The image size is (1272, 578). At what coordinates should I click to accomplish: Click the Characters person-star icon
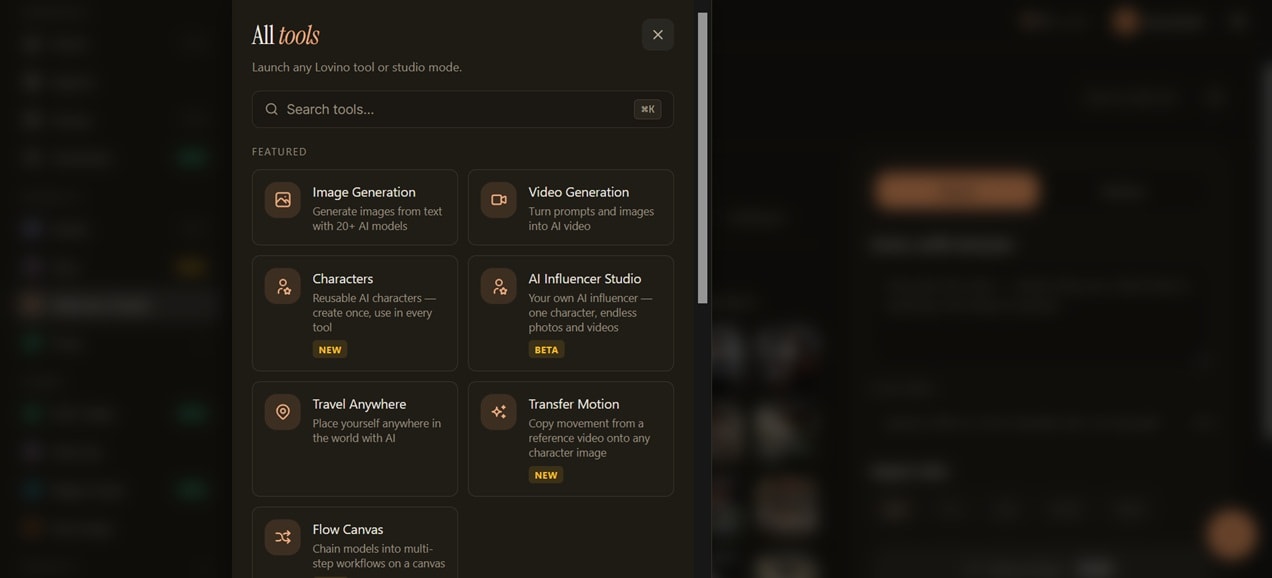(283, 287)
